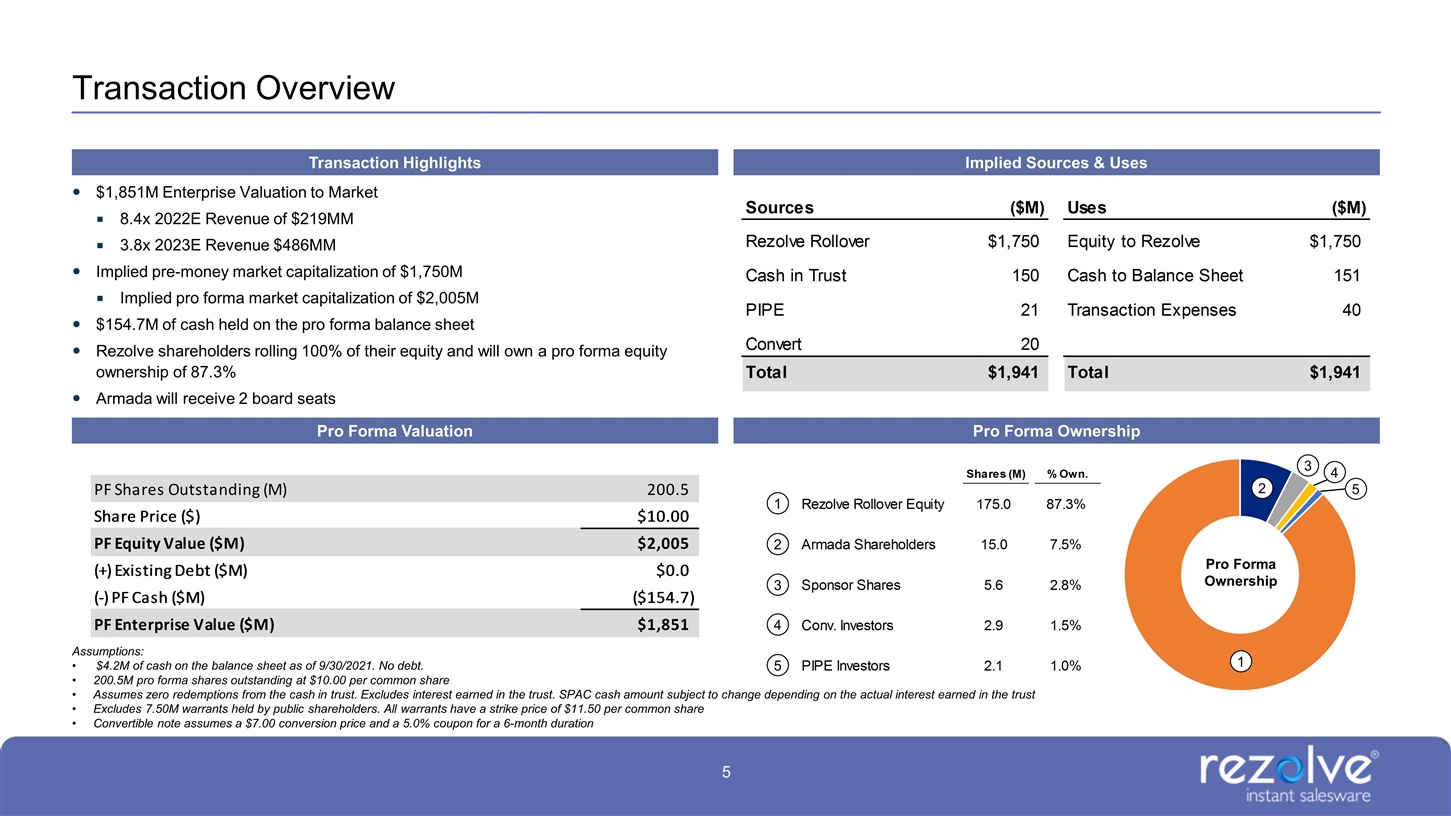Image resolution: width=1451 pixels, height=816 pixels.
Task: Click the PIPE Investors 1.0% value
Action: click(1066, 665)
